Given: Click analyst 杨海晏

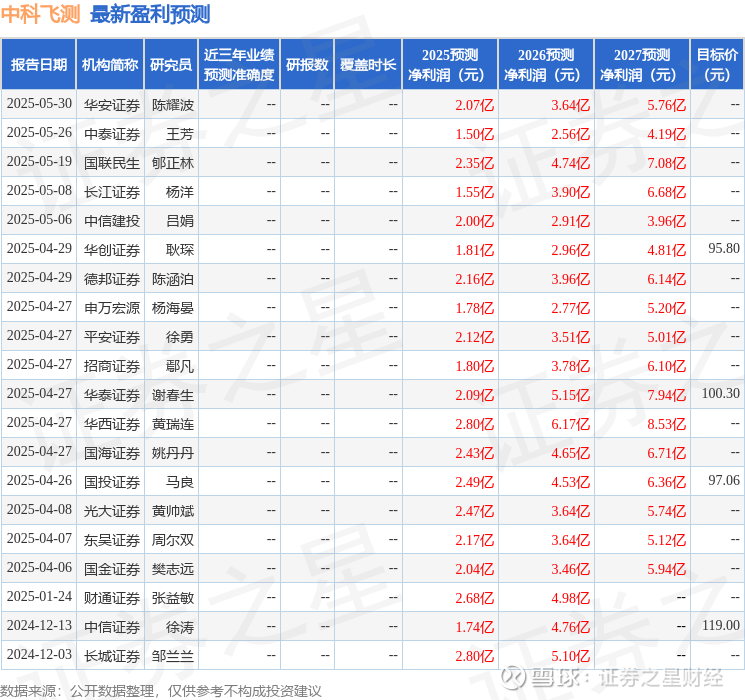Looking at the screenshot, I should [173, 308].
